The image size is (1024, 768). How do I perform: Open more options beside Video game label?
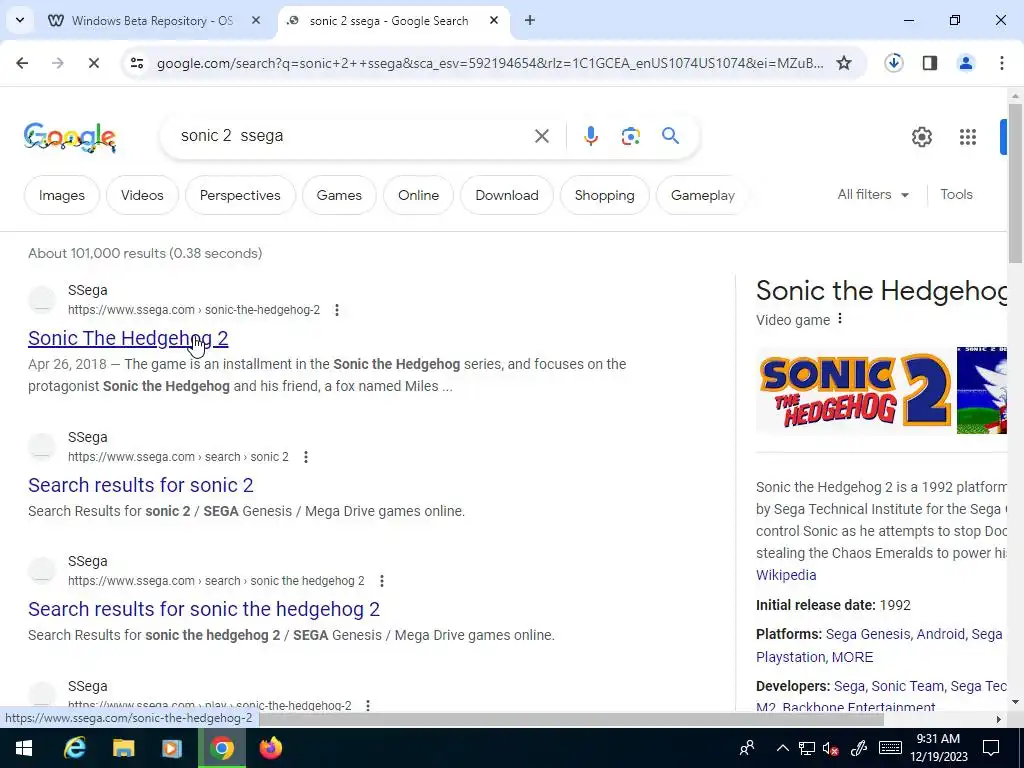(x=840, y=319)
